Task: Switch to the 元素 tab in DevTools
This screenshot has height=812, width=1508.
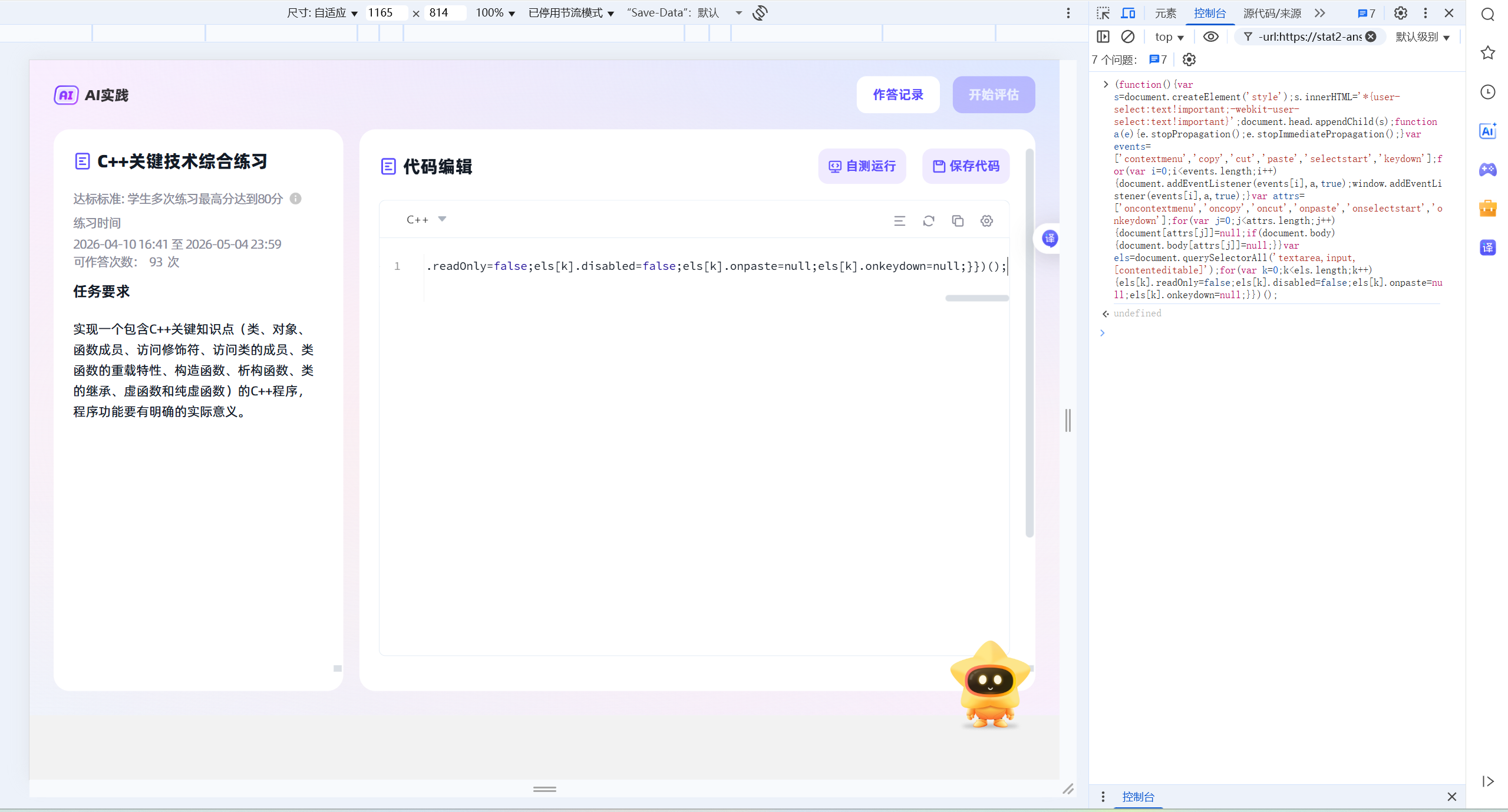Action: coord(1165,13)
